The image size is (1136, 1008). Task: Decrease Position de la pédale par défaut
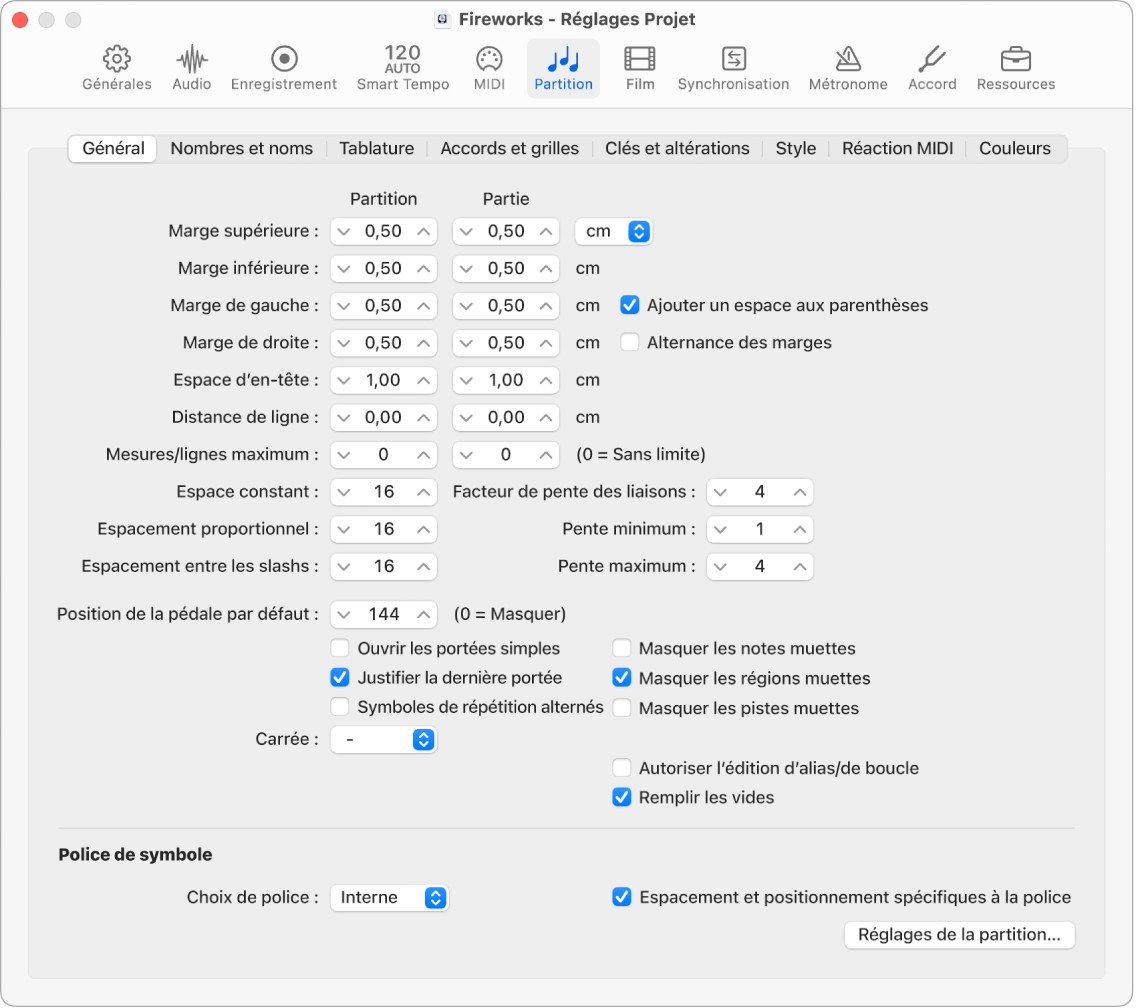(x=344, y=615)
